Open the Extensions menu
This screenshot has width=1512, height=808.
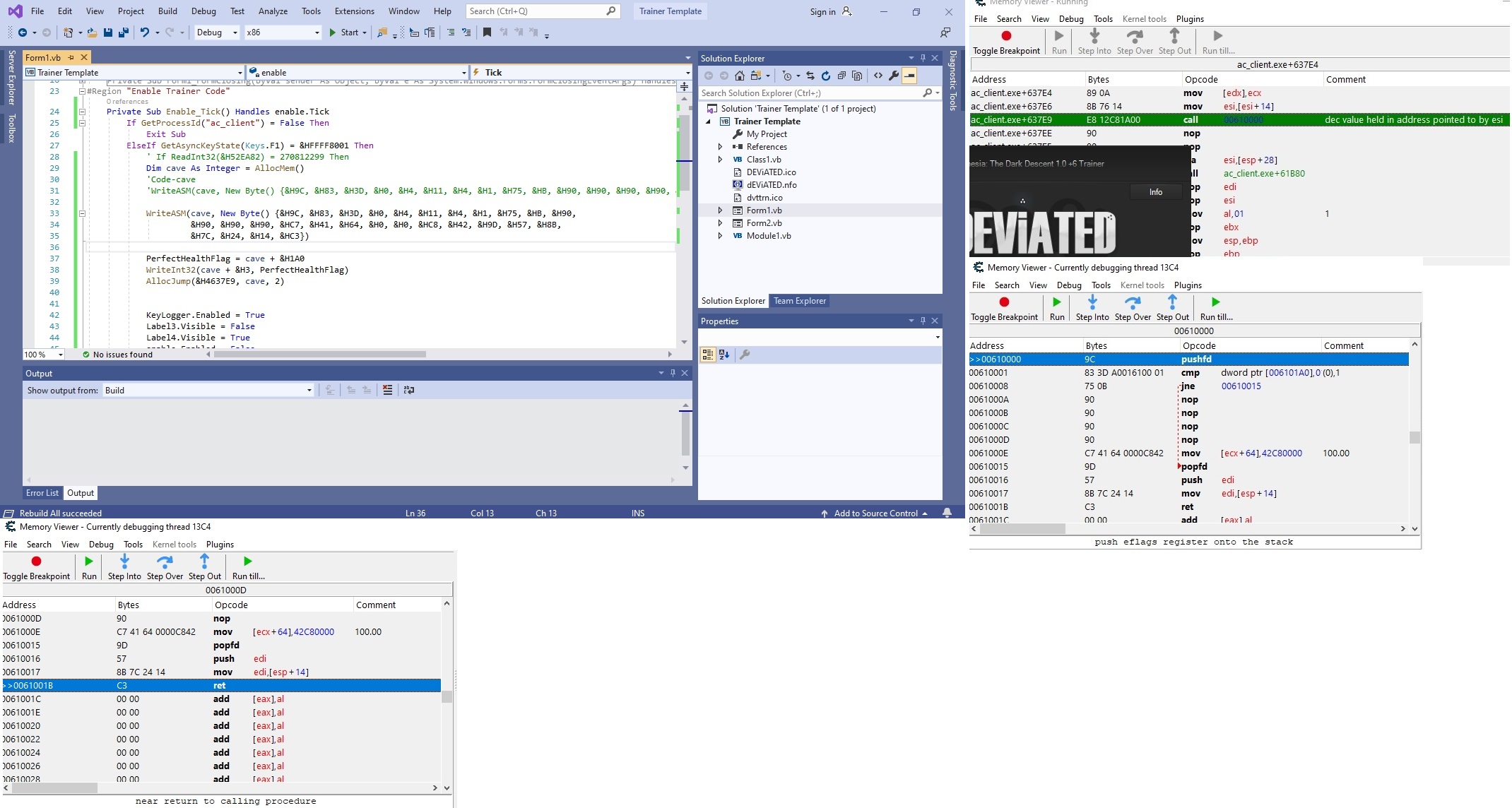[355, 11]
